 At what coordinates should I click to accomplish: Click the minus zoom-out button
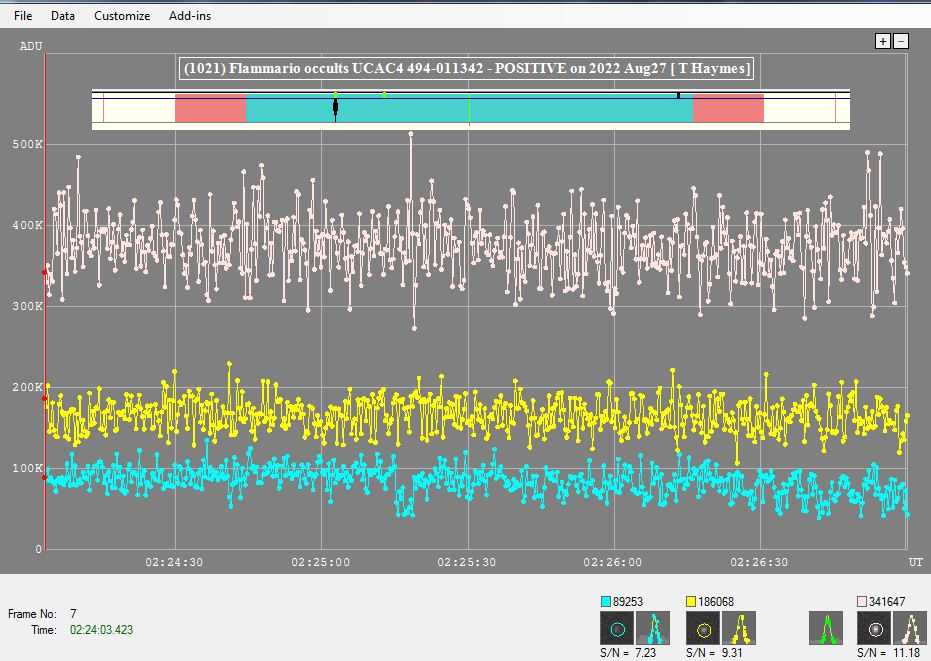pyautogui.click(x=900, y=41)
